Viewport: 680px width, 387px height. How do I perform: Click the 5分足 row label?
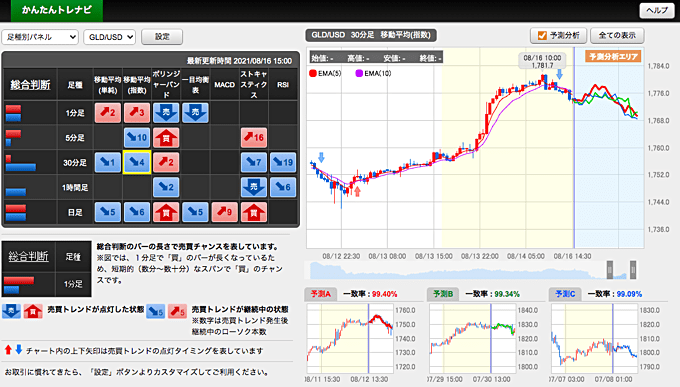click(75, 138)
